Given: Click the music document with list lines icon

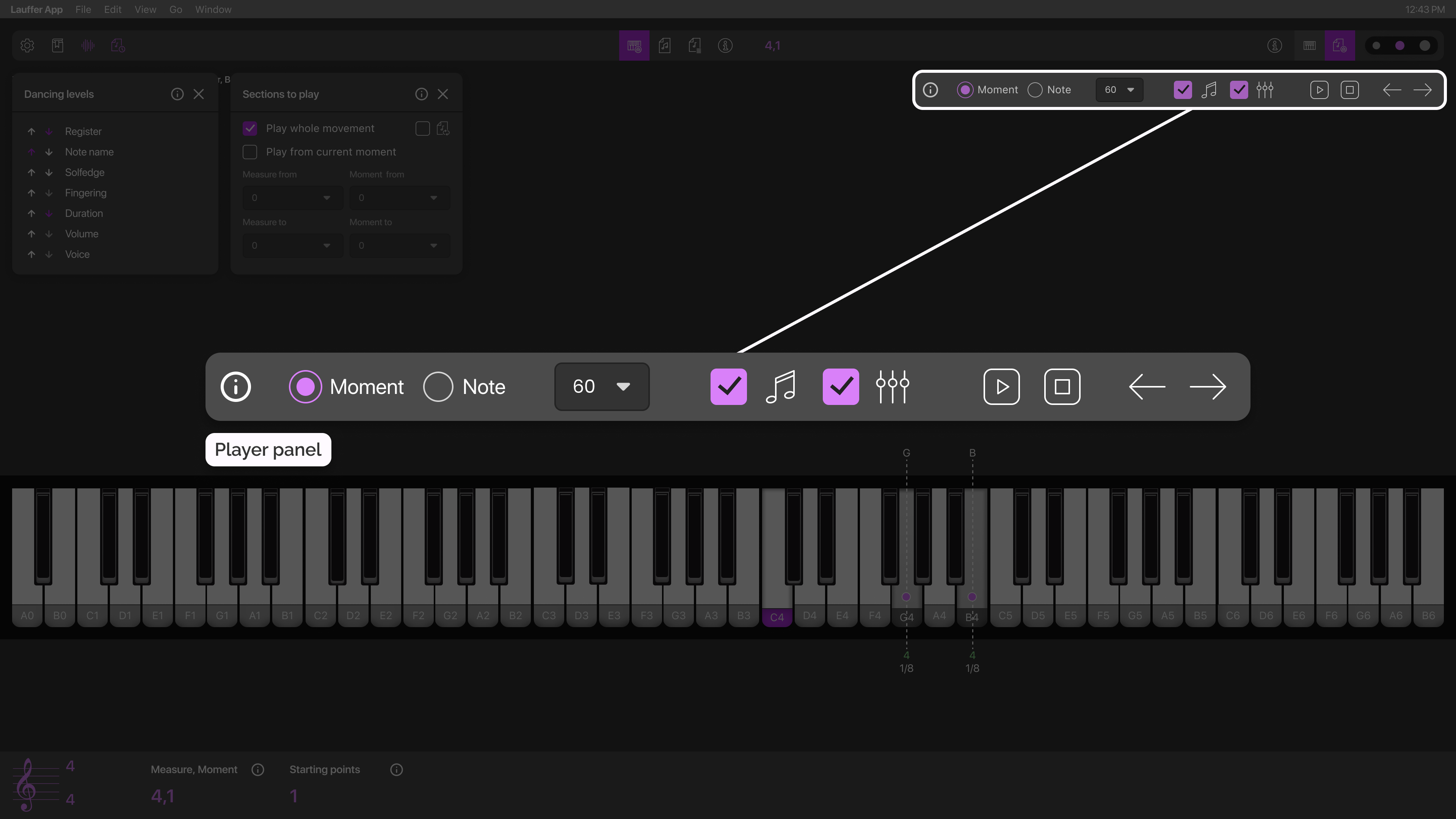Looking at the screenshot, I should [x=695, y=46].
